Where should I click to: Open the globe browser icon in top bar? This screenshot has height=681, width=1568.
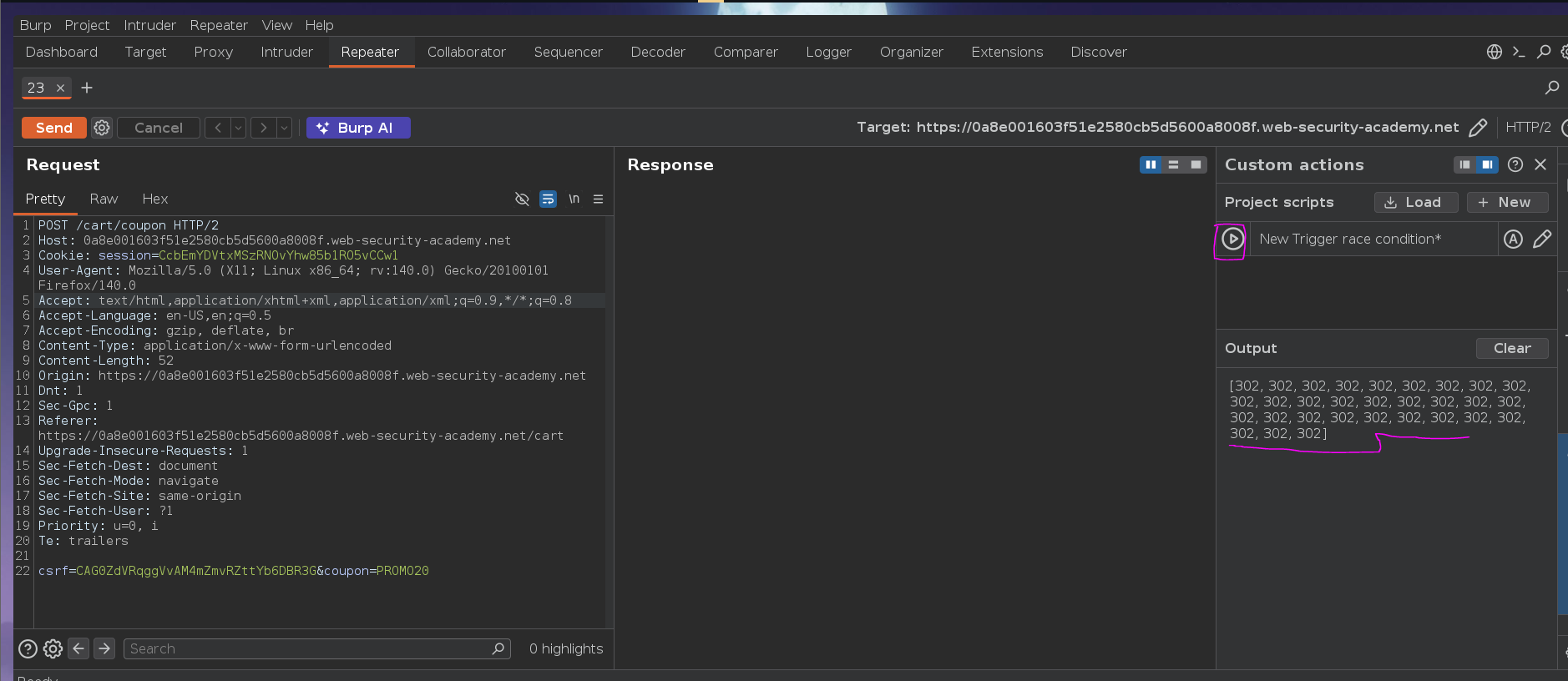click(x=1495, y=52)
